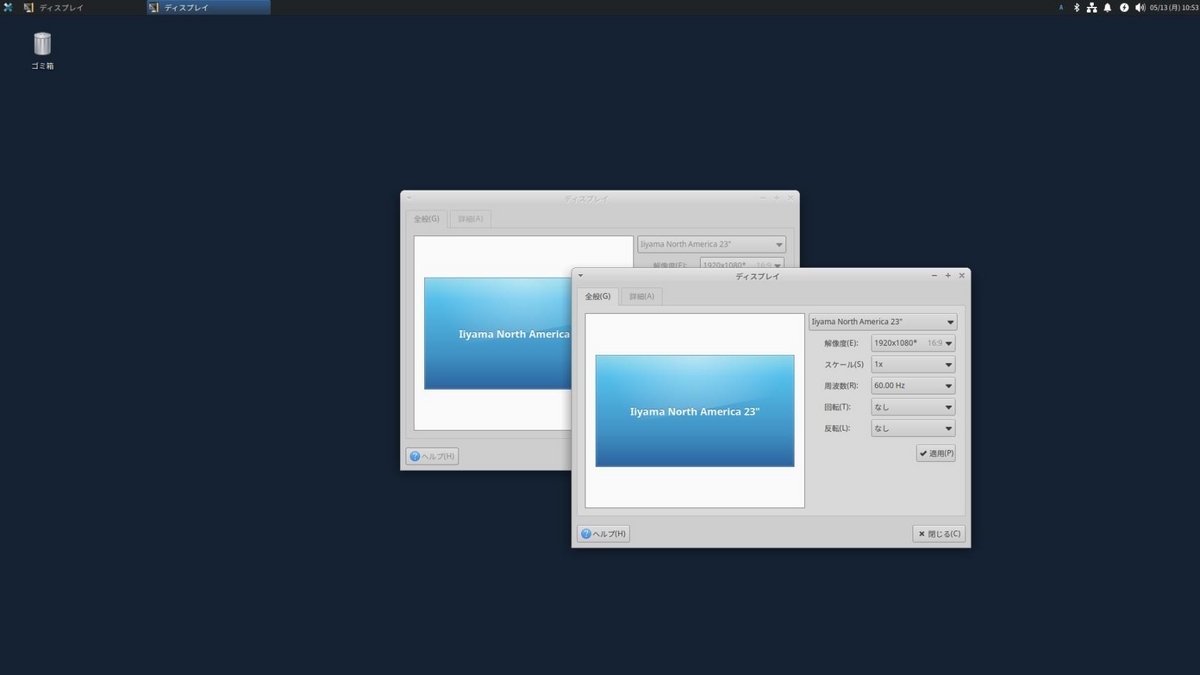Screen dimensions: 1200x675
Task: Select monitor preview rectangle in front window
Action: (x=695, y=411)
